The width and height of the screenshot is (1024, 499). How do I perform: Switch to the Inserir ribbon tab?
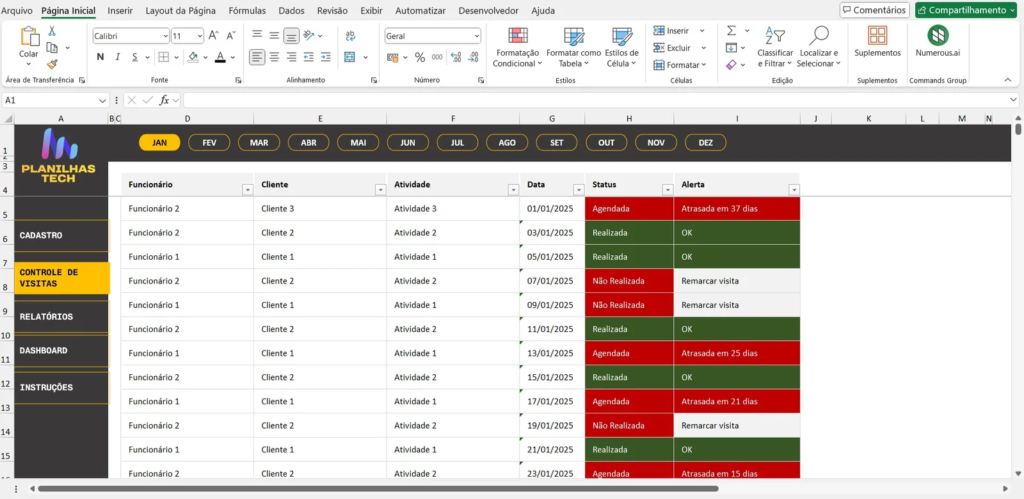pyautogui.click(x=120, y=10)
